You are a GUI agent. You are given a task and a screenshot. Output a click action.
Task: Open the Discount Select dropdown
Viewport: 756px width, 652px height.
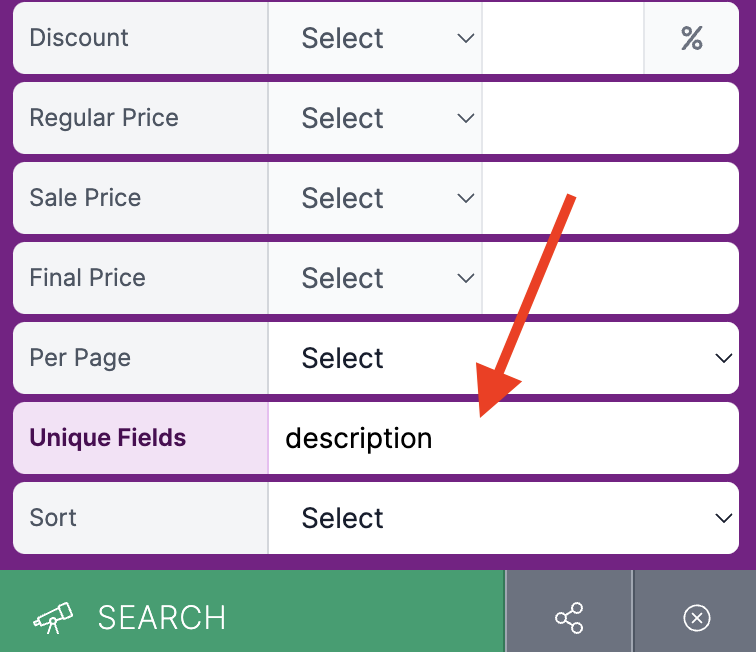(x=375, y=38)
